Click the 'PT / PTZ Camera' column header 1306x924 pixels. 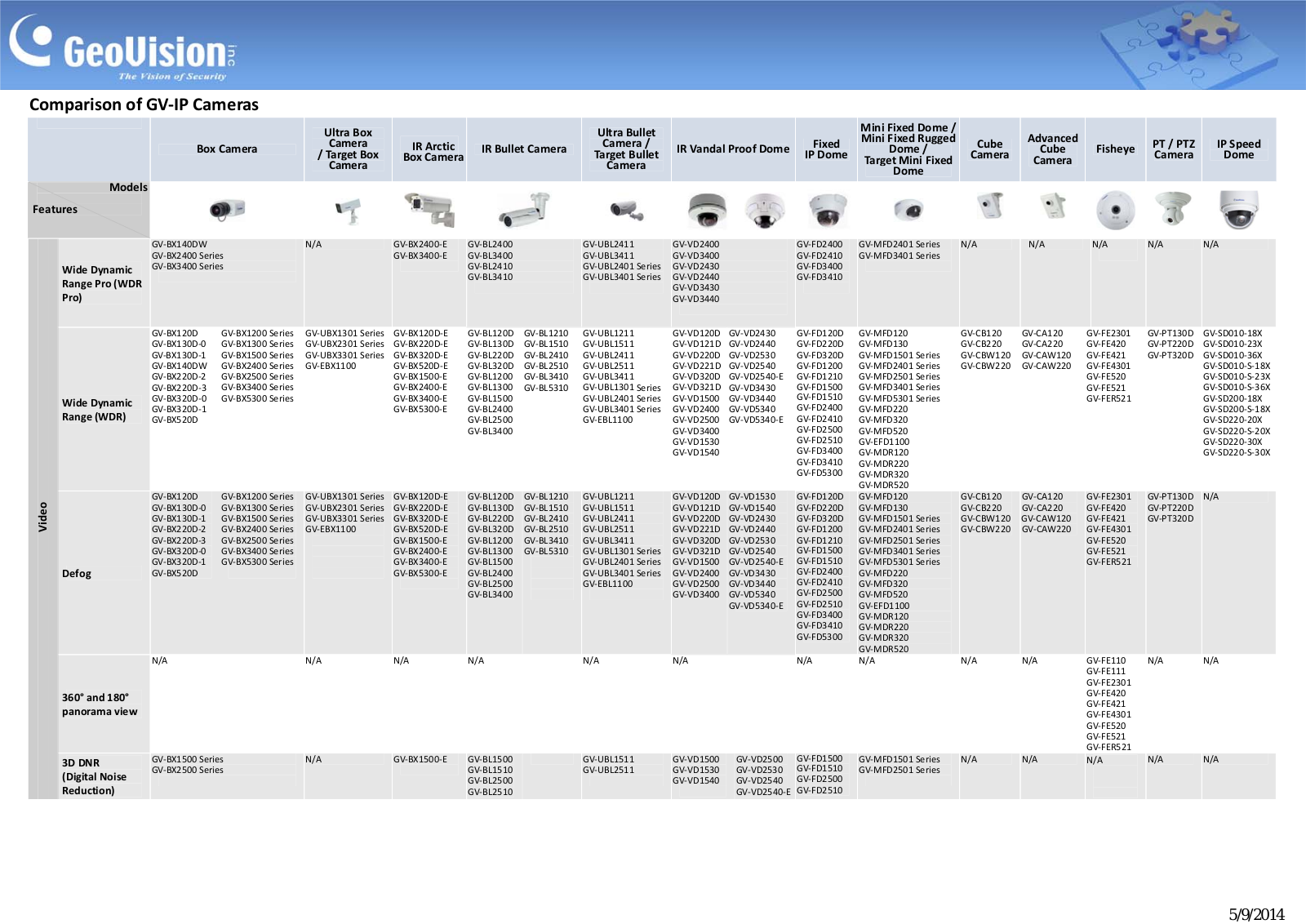click(x=1173, y=149)
